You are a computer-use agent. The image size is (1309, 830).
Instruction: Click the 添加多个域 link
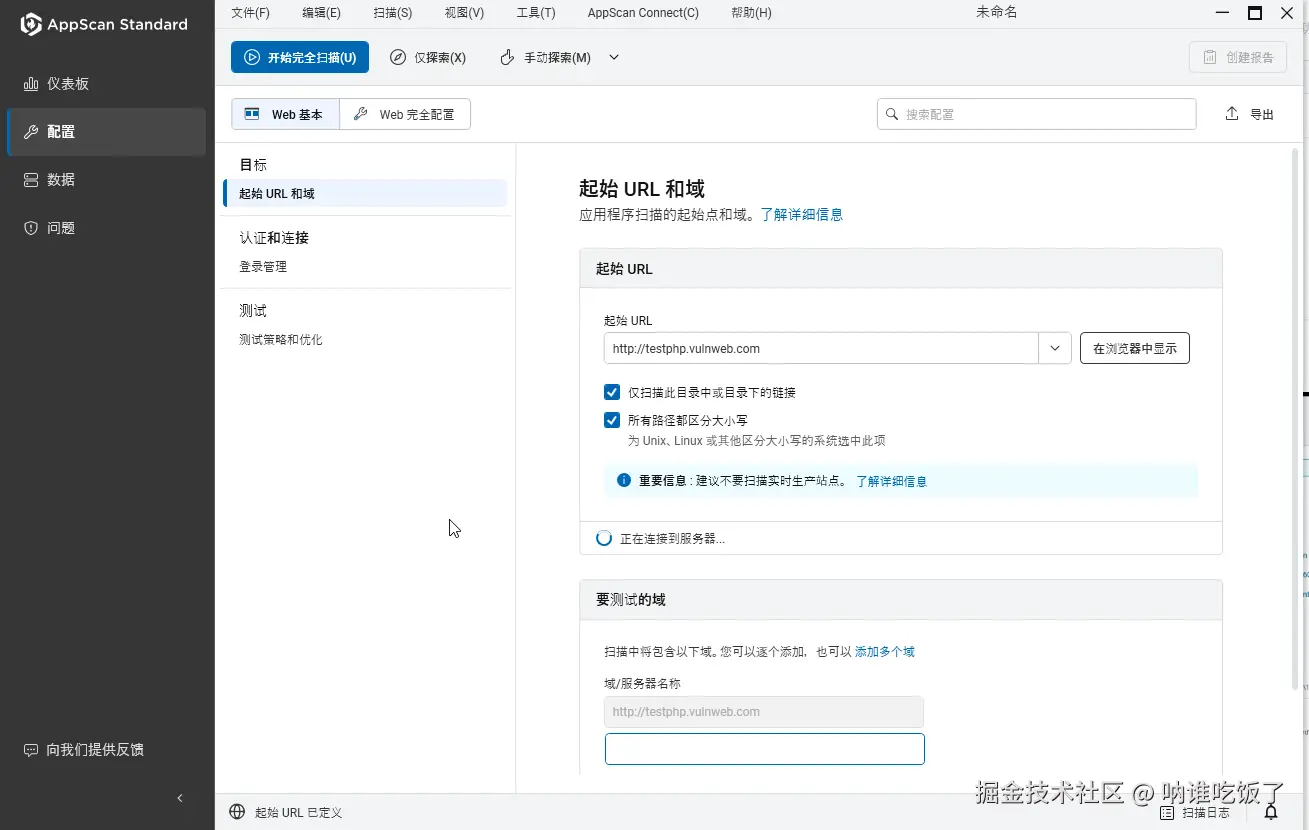tap(884, 651)
